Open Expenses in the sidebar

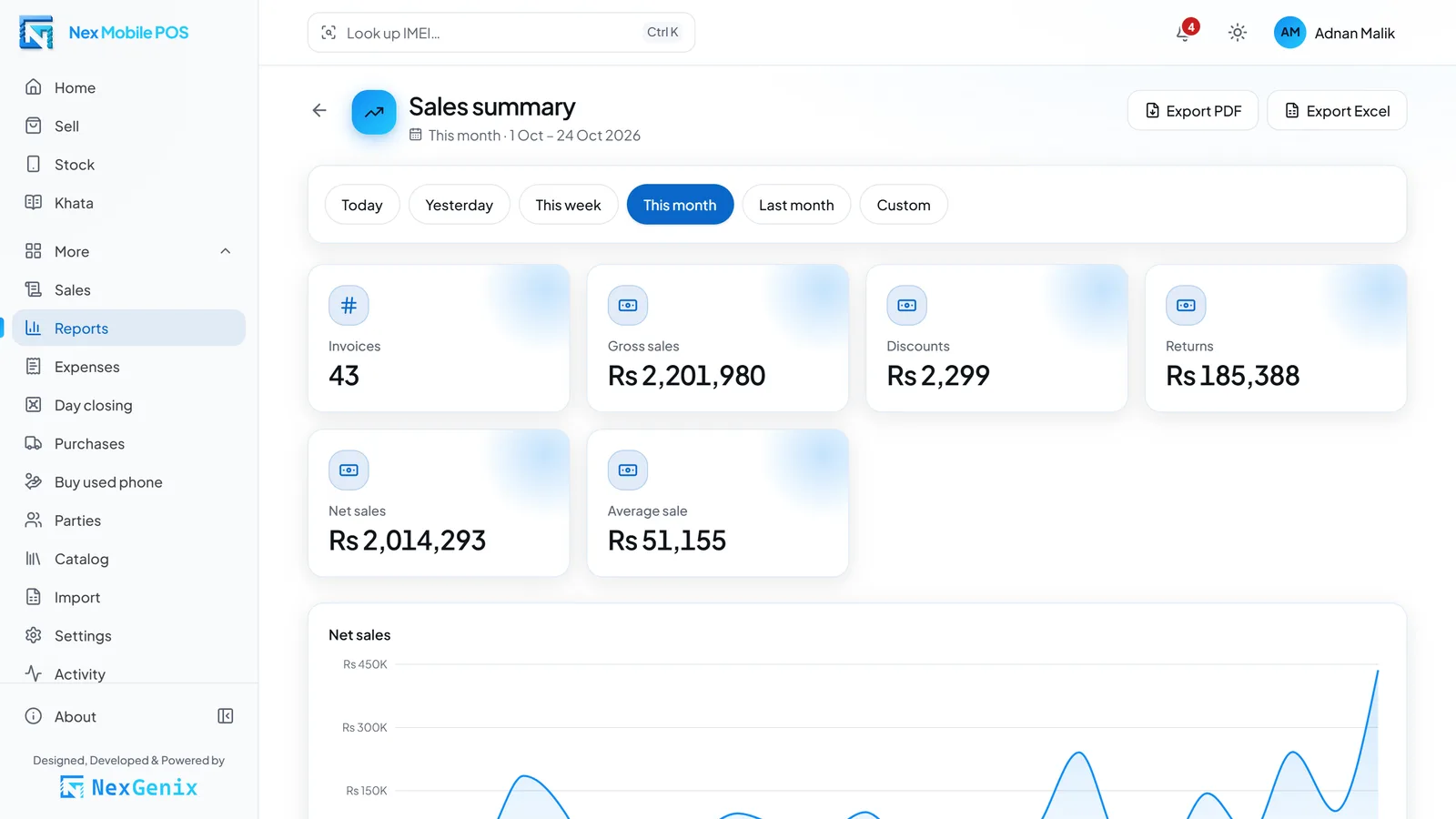pyautogui.click(x=129, y=367)
